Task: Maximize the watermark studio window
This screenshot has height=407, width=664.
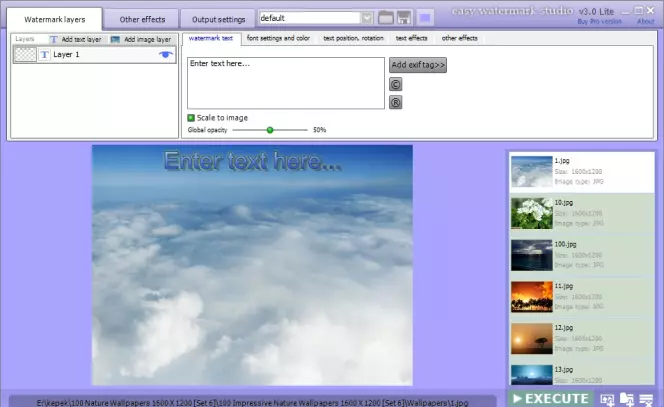Action: [x=639, y=10]
